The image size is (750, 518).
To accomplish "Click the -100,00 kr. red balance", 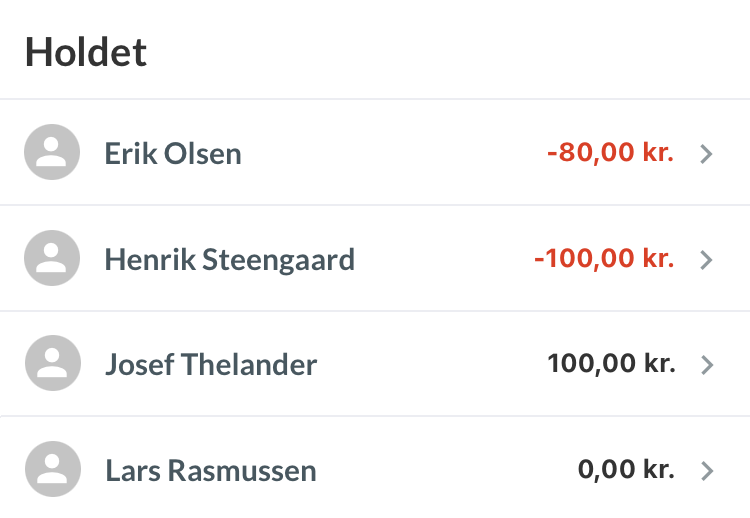I will pyautogui.click(x=604, y=259).
